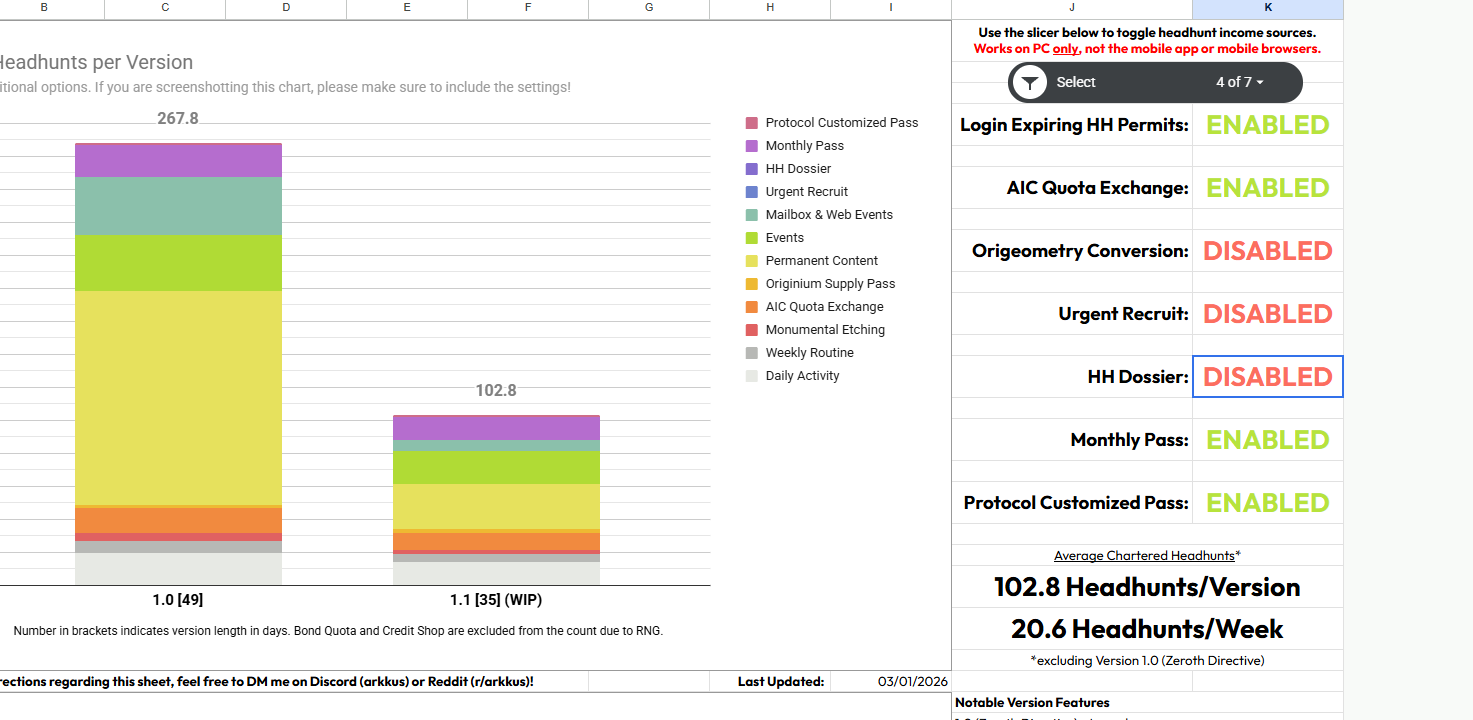Click the red "Works on PC only" warning text
This screenshot has height=720, width=1473.
(x=1147, y=48)
